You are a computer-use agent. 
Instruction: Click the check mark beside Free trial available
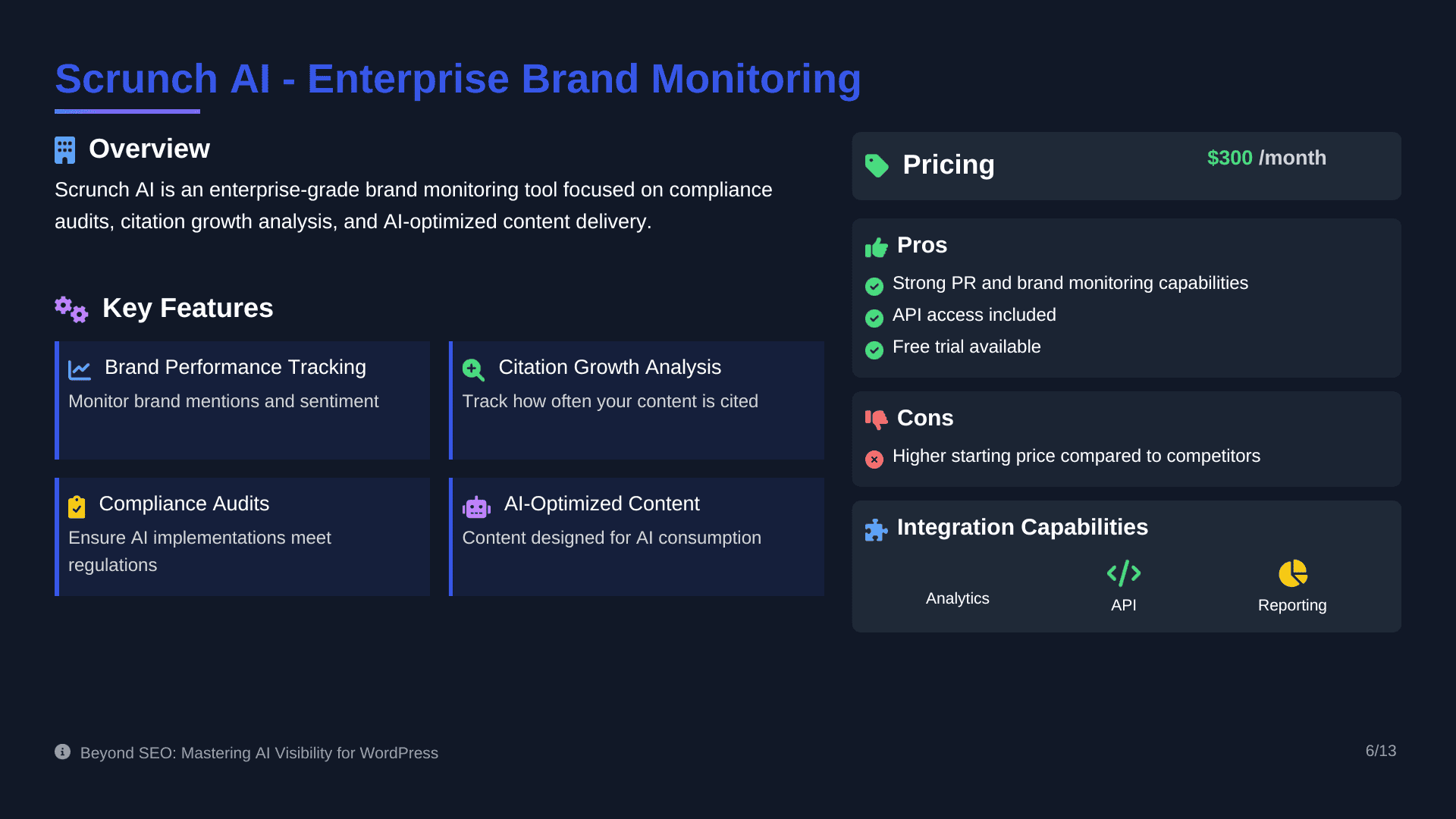(x=874, y=350)
